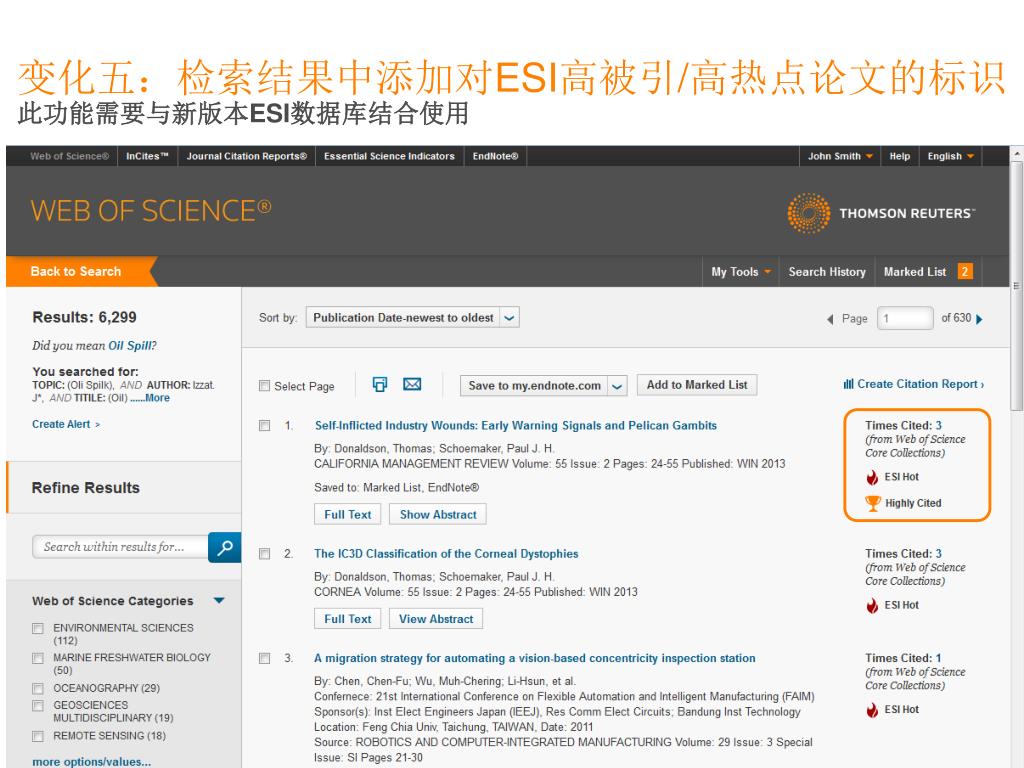Check Remote Sensing category
This screenshot has height=768, width=1024.
tap(38, 737)
